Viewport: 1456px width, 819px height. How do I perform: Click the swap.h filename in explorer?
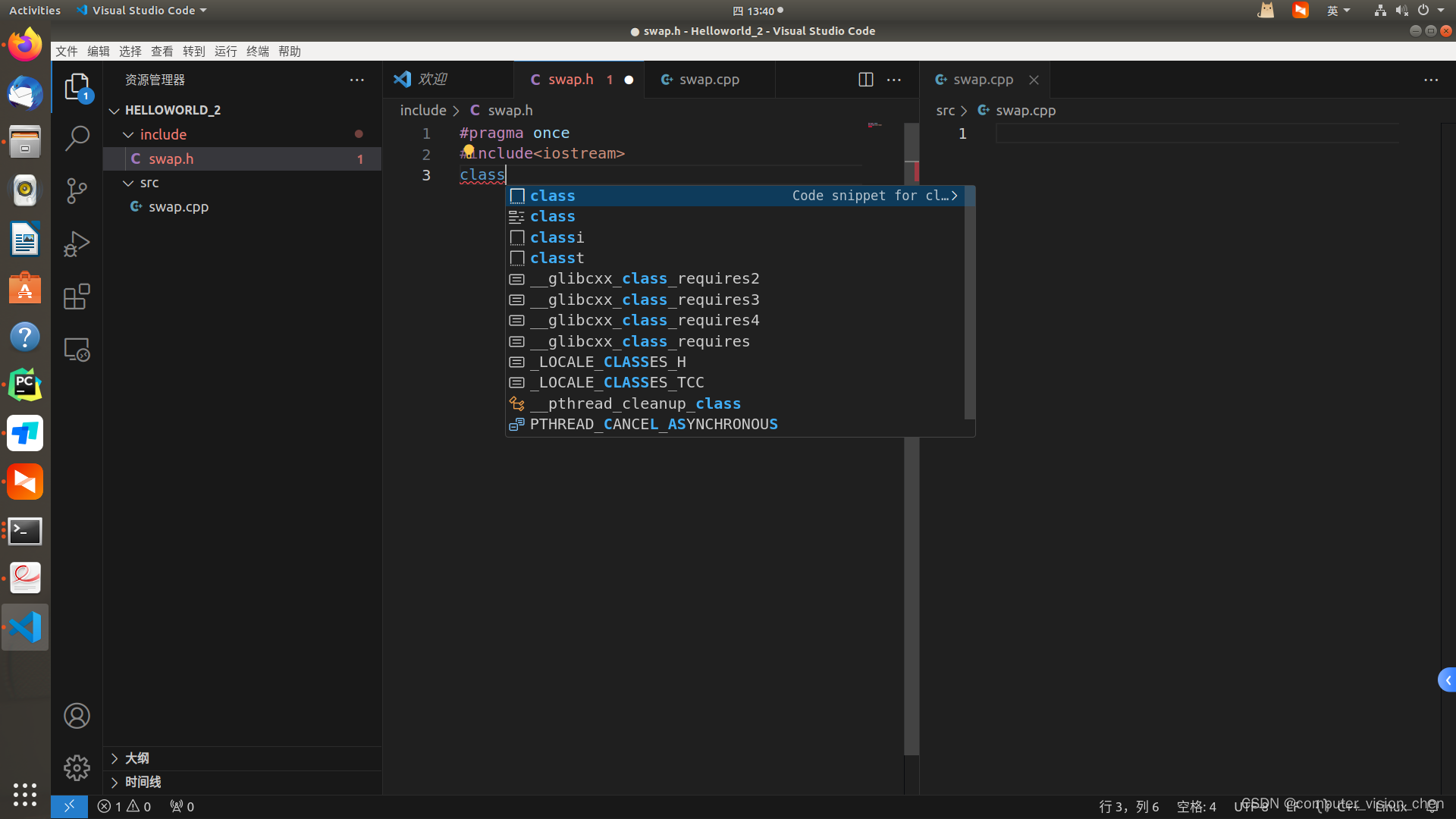170,158
